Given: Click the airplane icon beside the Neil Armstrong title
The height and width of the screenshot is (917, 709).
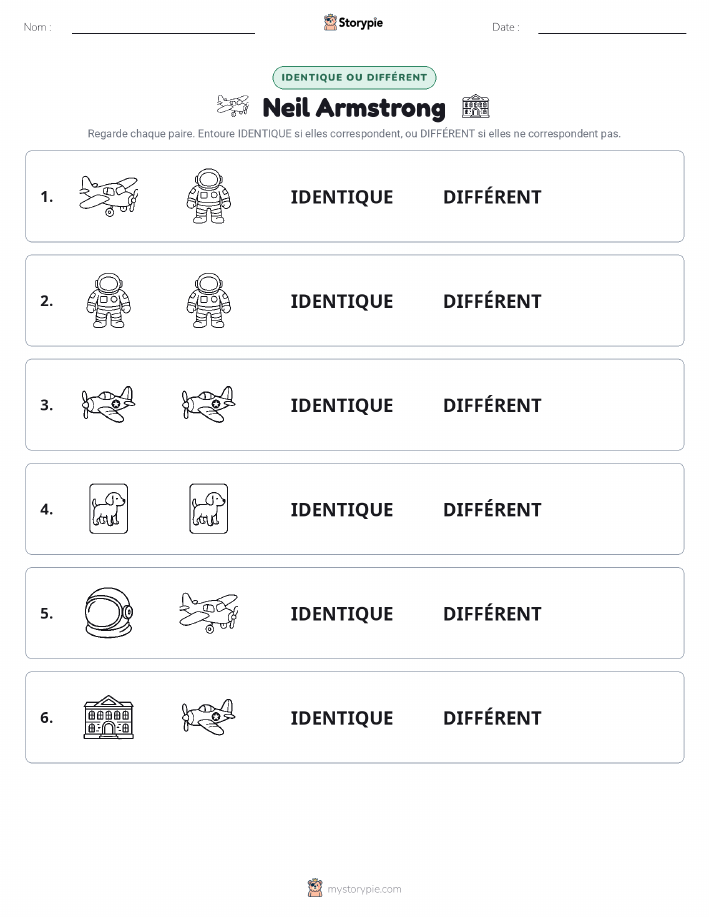Looking at the screenshot, I should click(233, 106).
